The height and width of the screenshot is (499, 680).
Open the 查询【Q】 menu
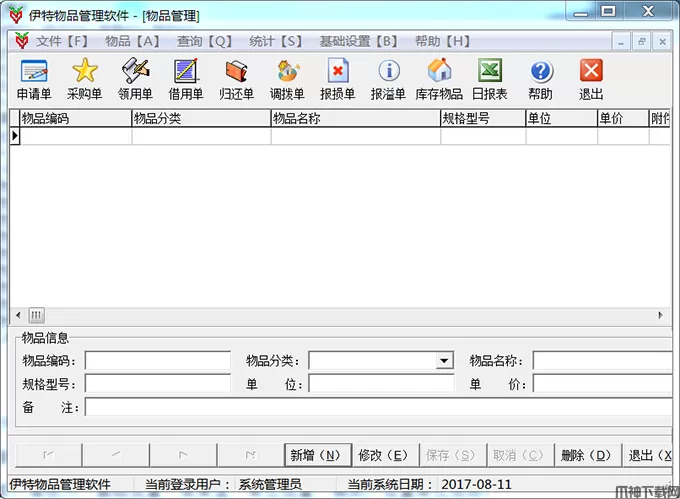(204, 41)
